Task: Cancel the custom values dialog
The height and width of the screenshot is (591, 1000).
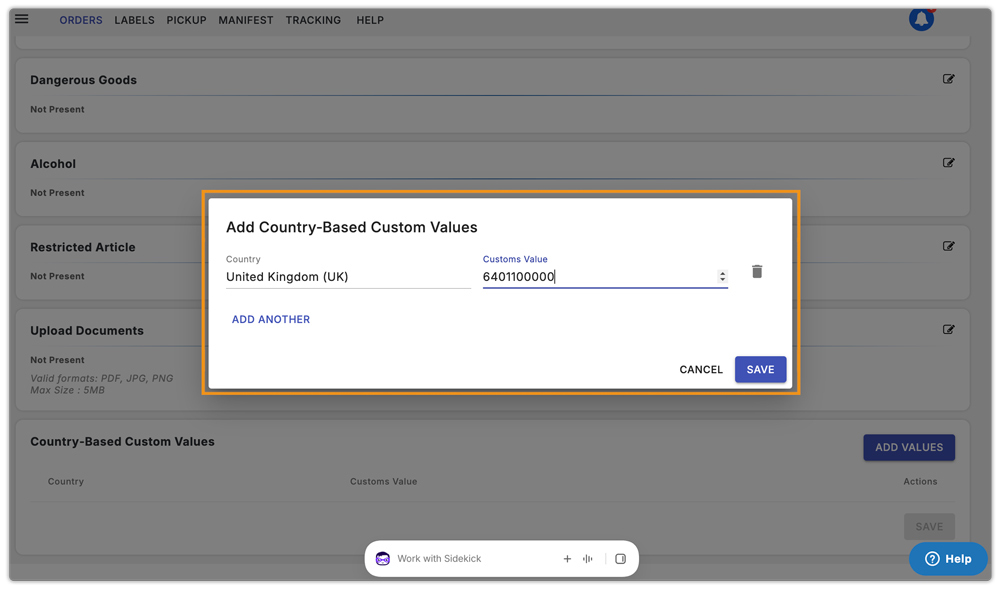Action: pos(701,370)
